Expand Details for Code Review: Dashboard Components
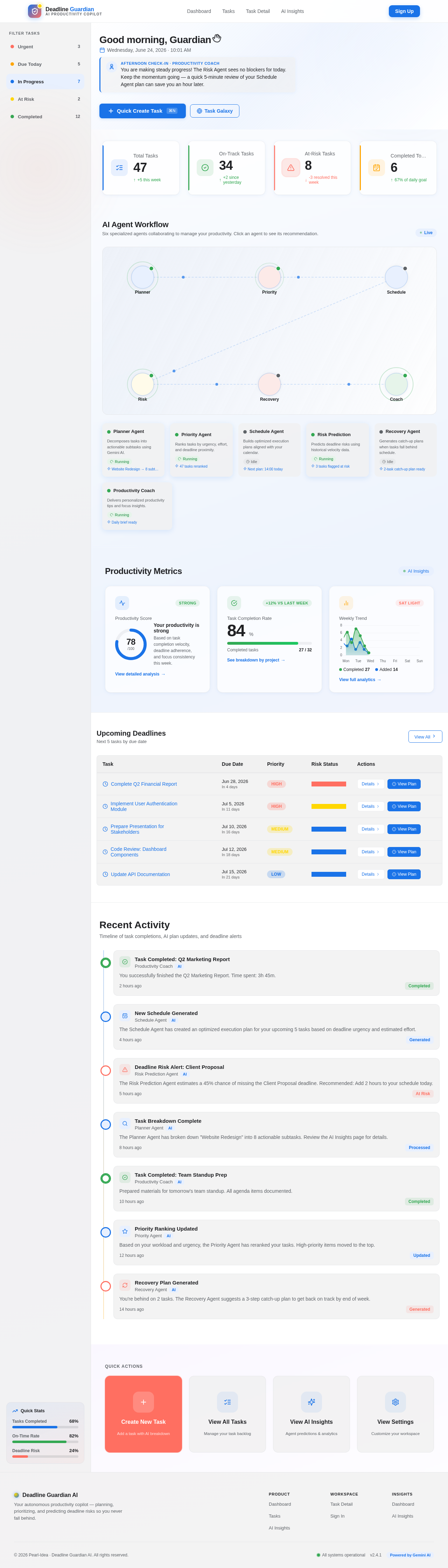Image resolution: width=448 pixels, height=1568 pixels. coord(370,852)
